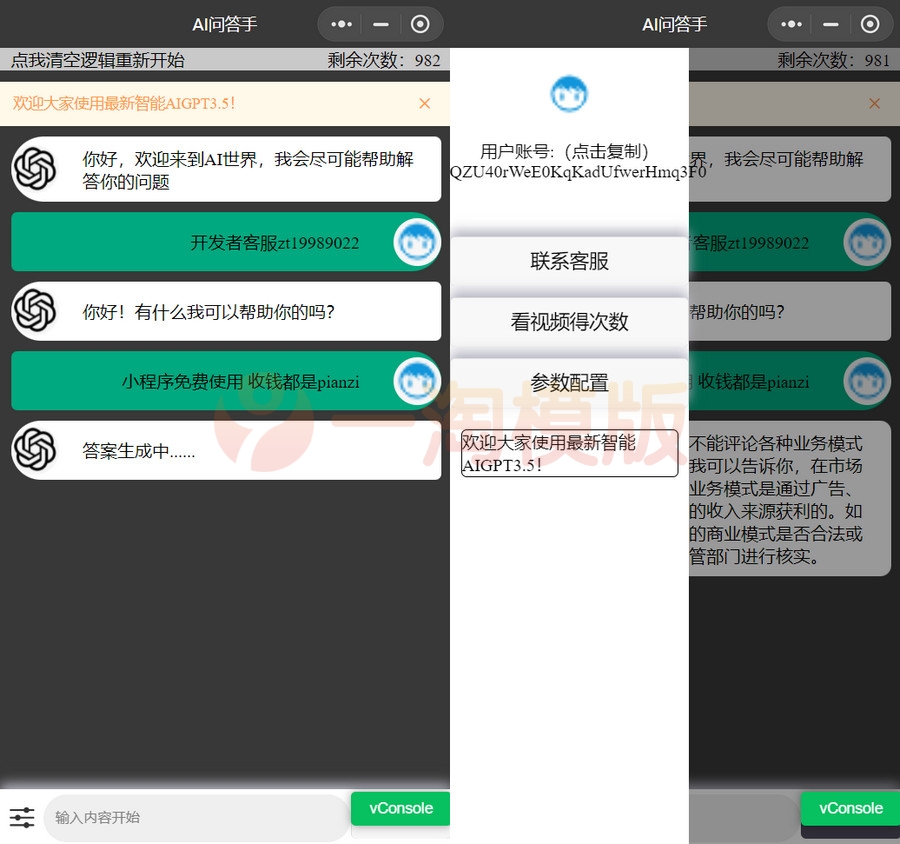Focus the 输入内容开始 input field
The height and width of the screenshot is (844, 900).
click(x=196, y=818)
